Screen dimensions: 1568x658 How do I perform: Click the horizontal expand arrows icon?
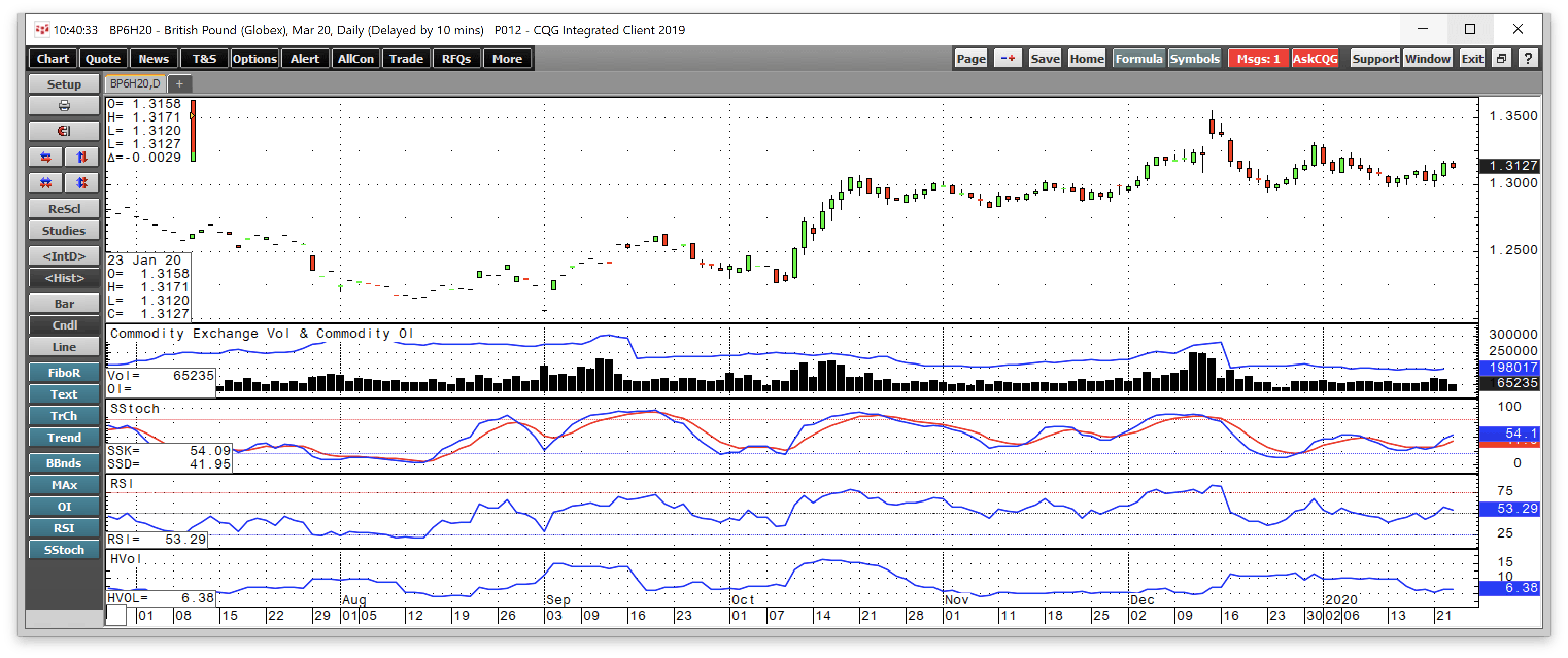(x=46, y=157)
